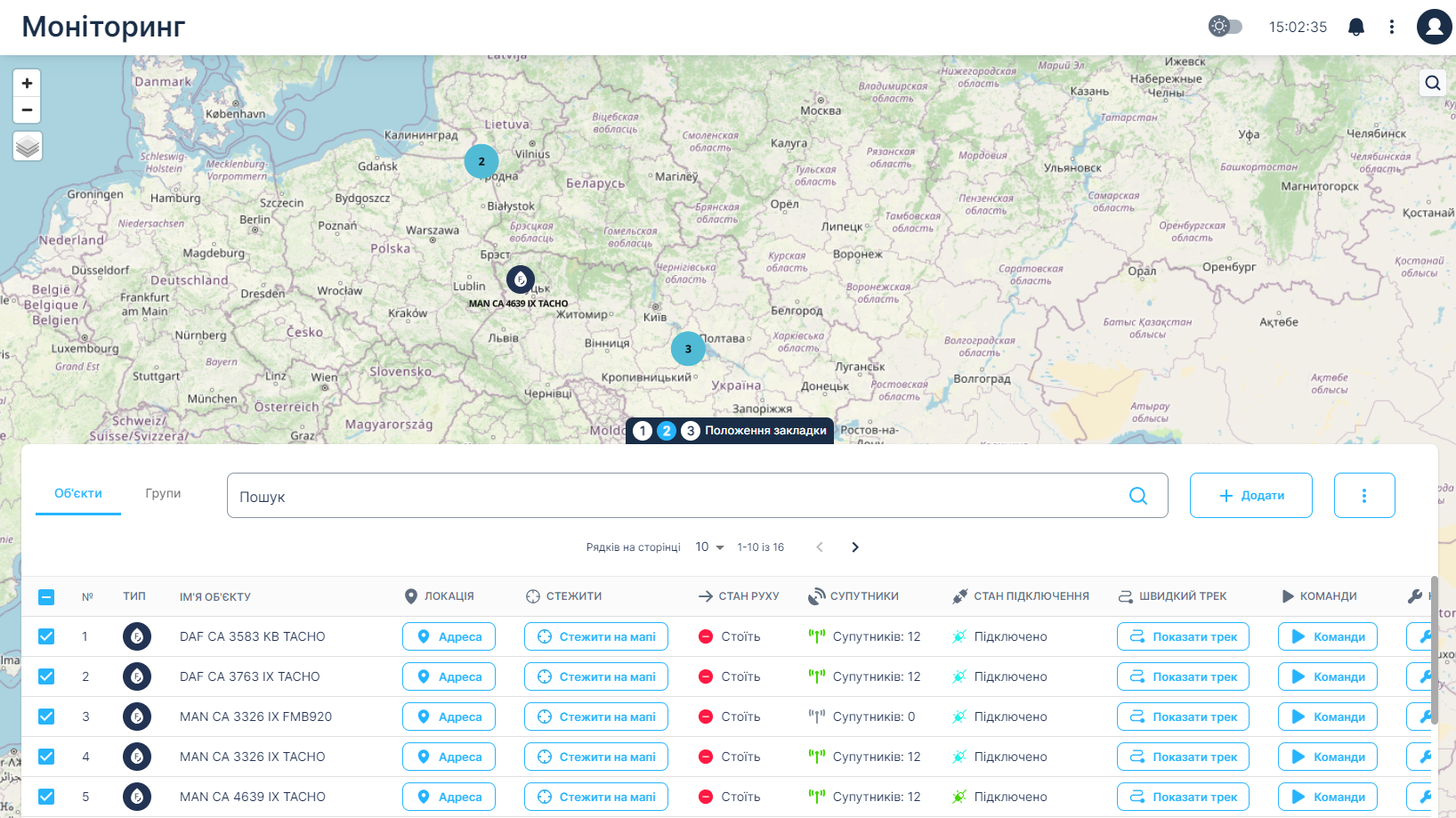Click the СТАН РУХУ column header
Viewport: 1456px width, 818px height.
(x=739, y=596)
